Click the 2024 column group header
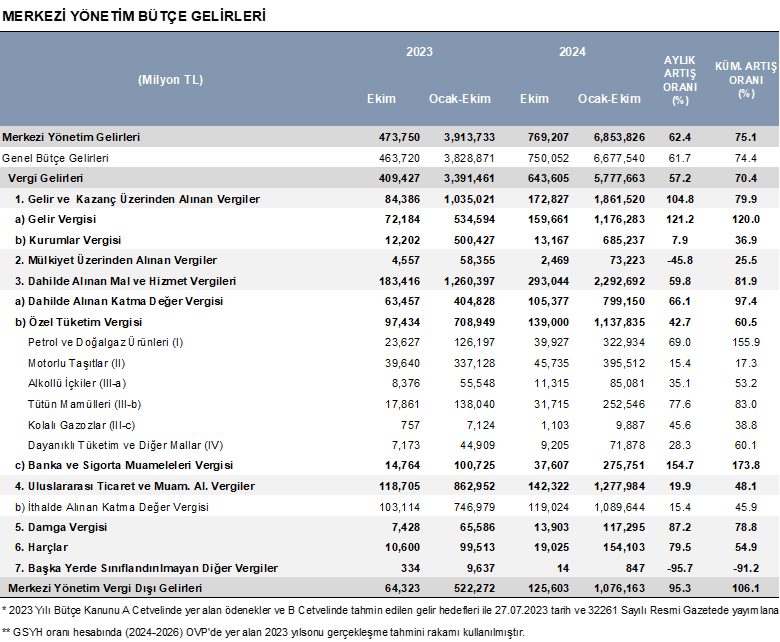This screenshot has width=780, height=642. coord(572,52)
